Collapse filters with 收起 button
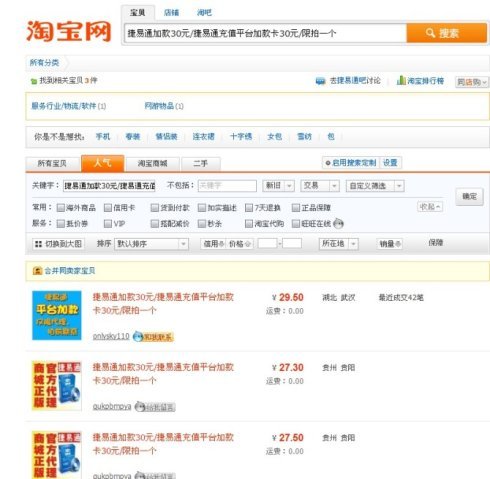 [x=430, y=207]
